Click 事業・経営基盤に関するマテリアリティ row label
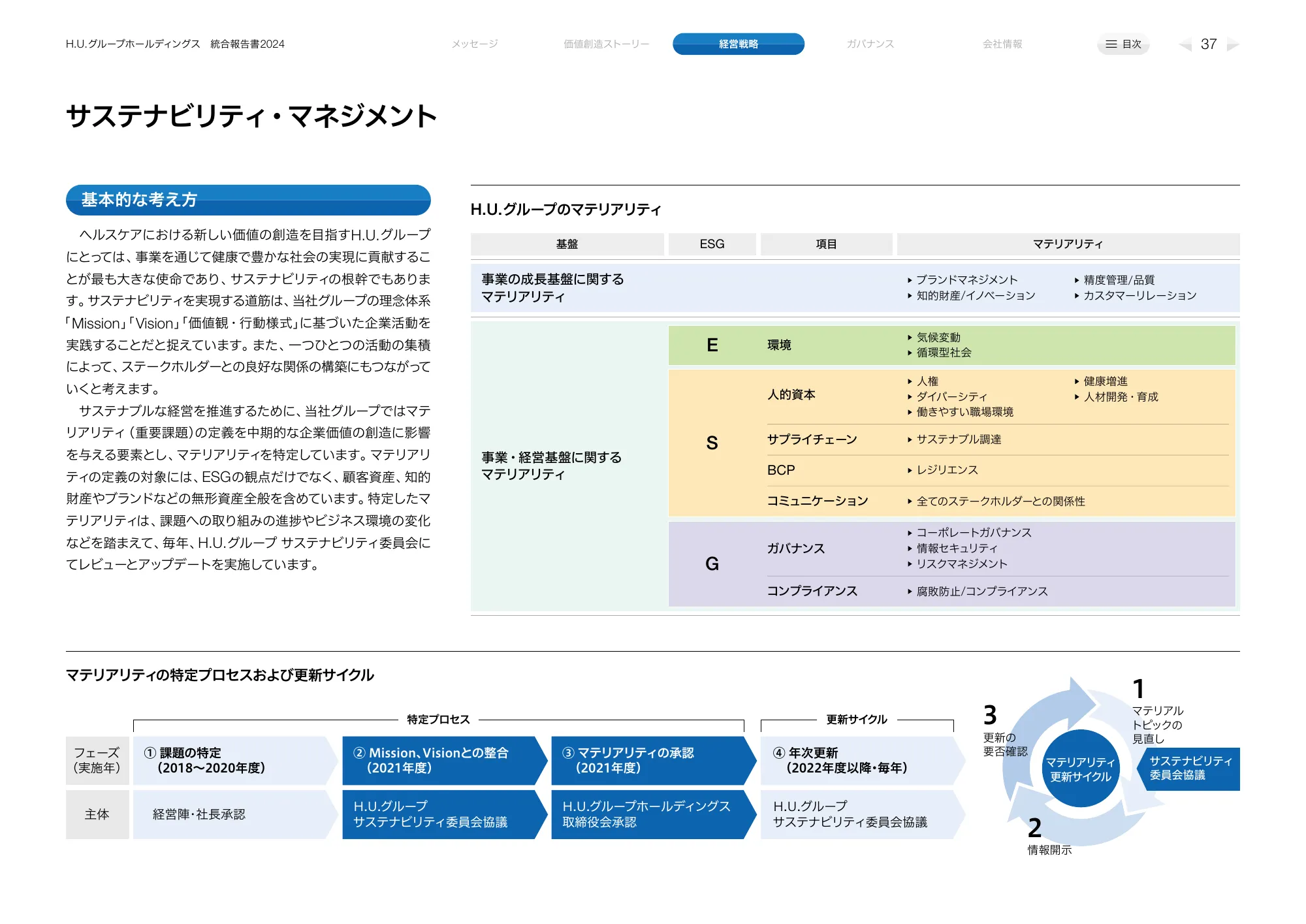This screenshot has height=924, width=1306. (x=552, y=466)
